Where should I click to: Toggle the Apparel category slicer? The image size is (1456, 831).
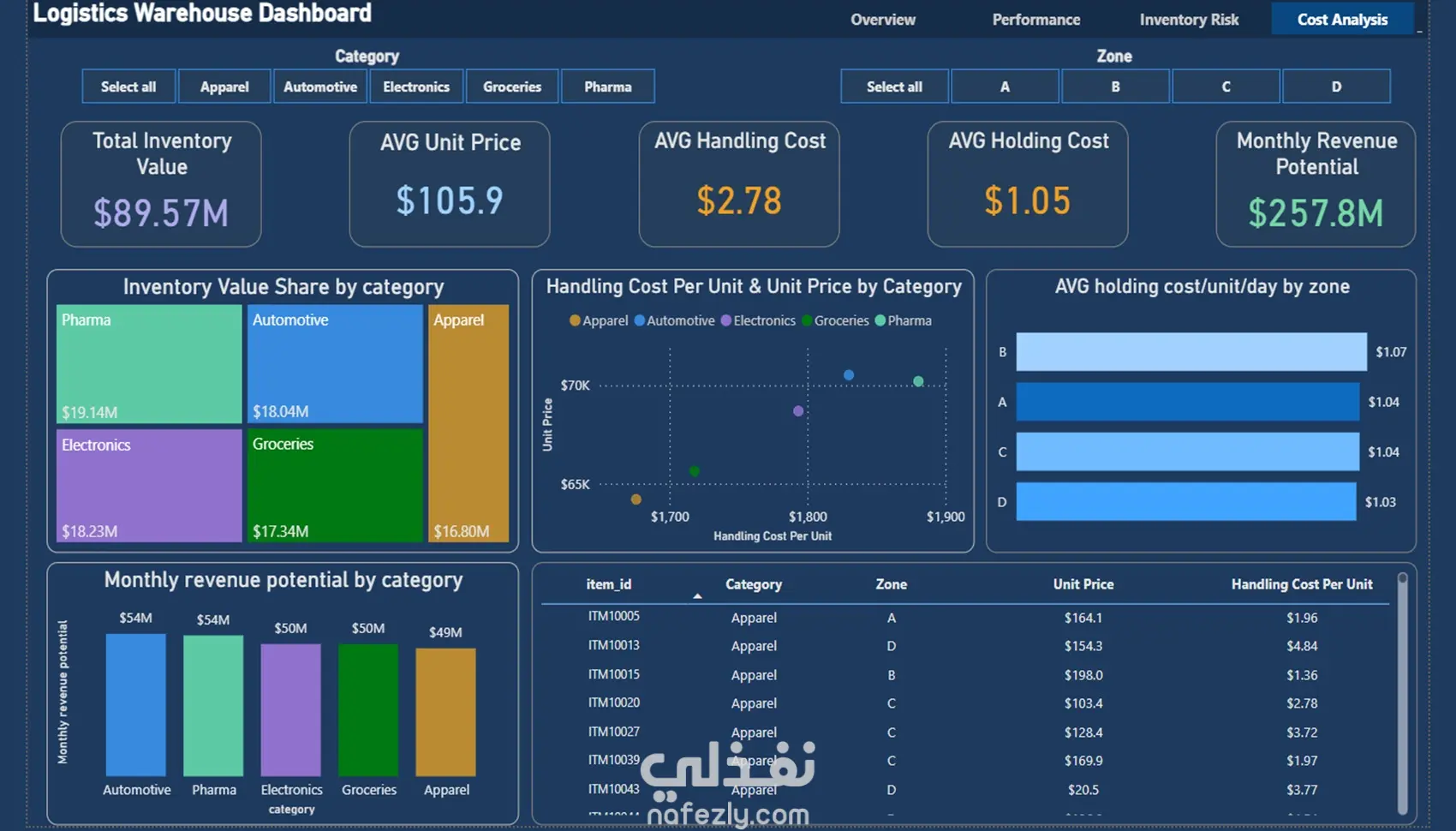(x=224, y=87)
